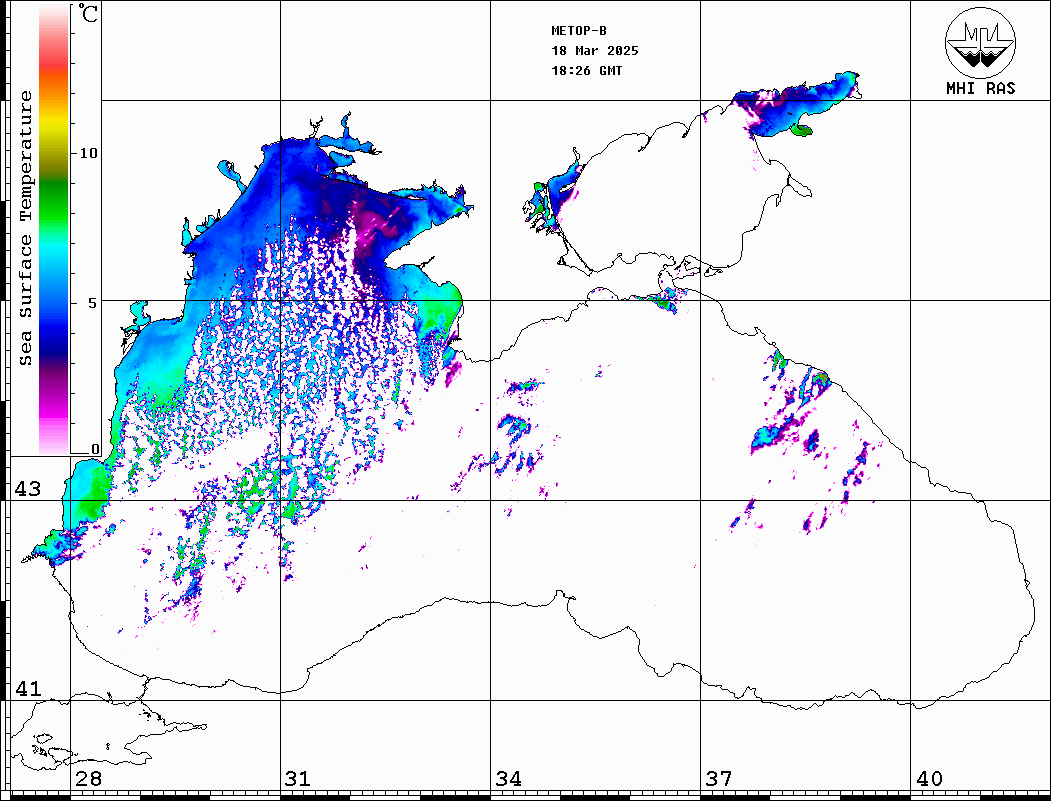The height and width of the screenshot is (801, 1051).
Task: Click the longitude label "34"
Action: [509, 778]
